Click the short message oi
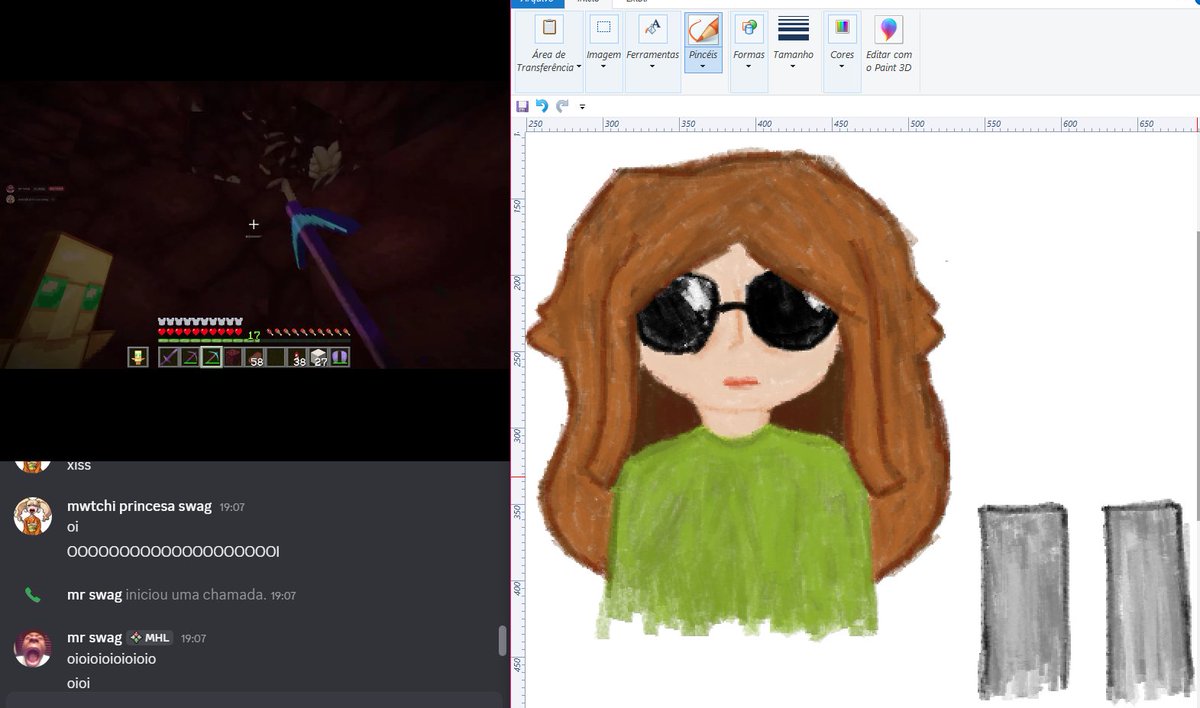1200x708 pixels. (x=72, y=527)
